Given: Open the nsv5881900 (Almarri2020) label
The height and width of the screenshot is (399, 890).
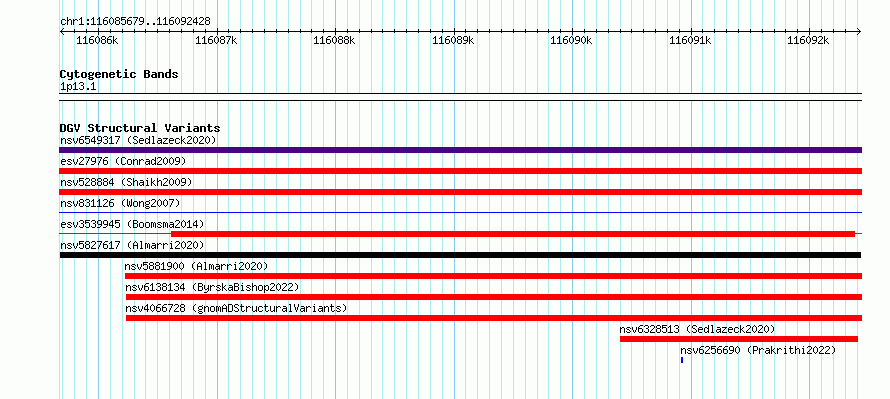Looking at the screenshot, I should (x=196, y=266).
